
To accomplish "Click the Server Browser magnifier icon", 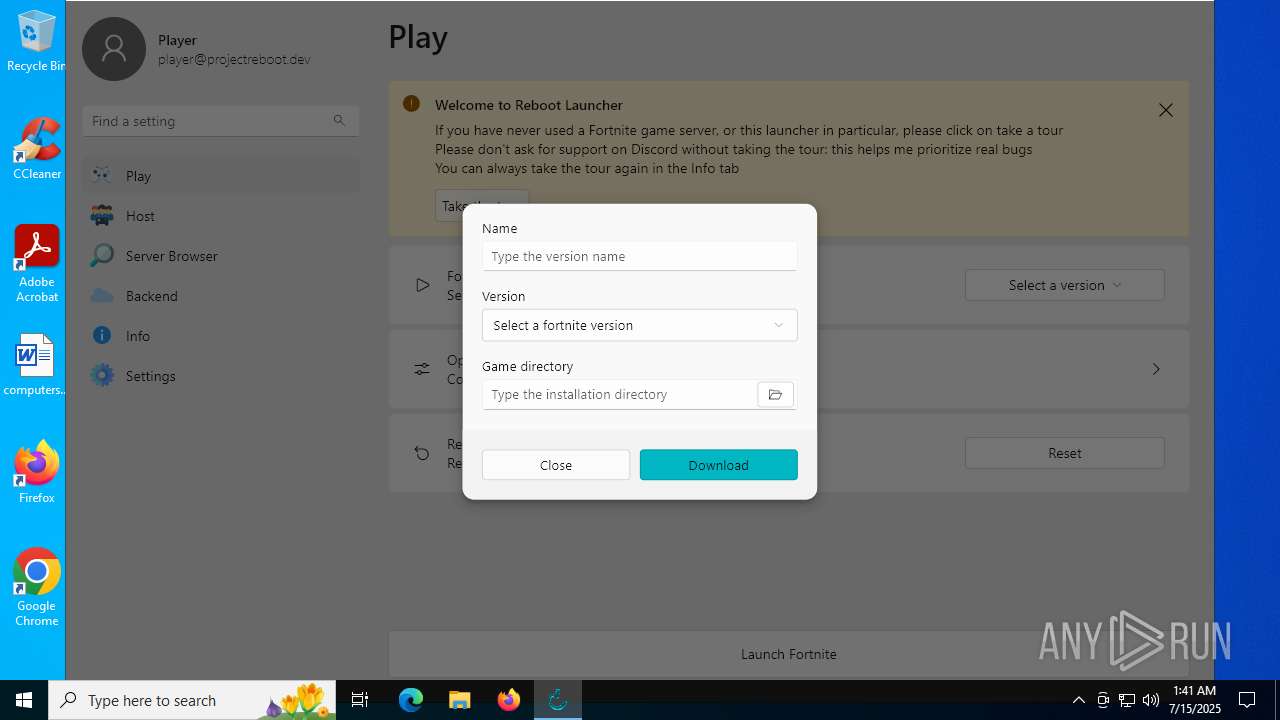I will pyautogui.click(x=101, y=255).
